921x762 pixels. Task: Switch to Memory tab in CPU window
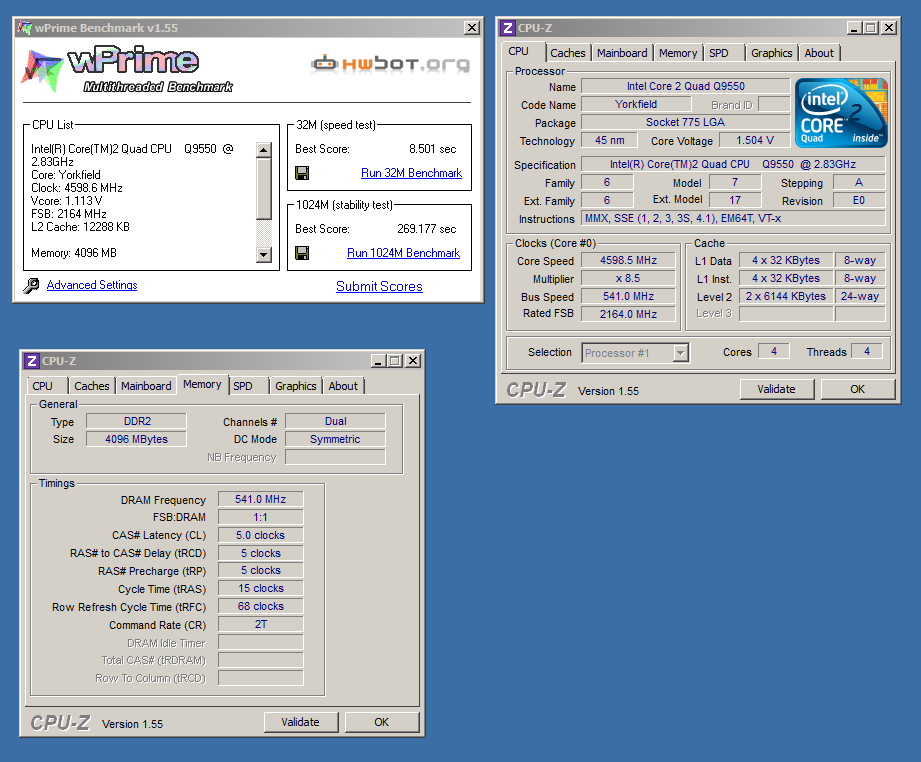(x=678, y=53)
